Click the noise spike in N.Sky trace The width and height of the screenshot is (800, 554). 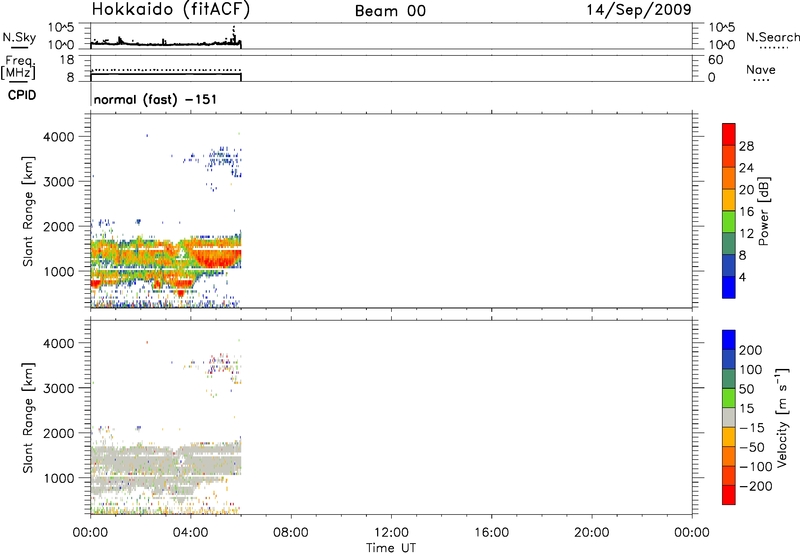point(234,33)
